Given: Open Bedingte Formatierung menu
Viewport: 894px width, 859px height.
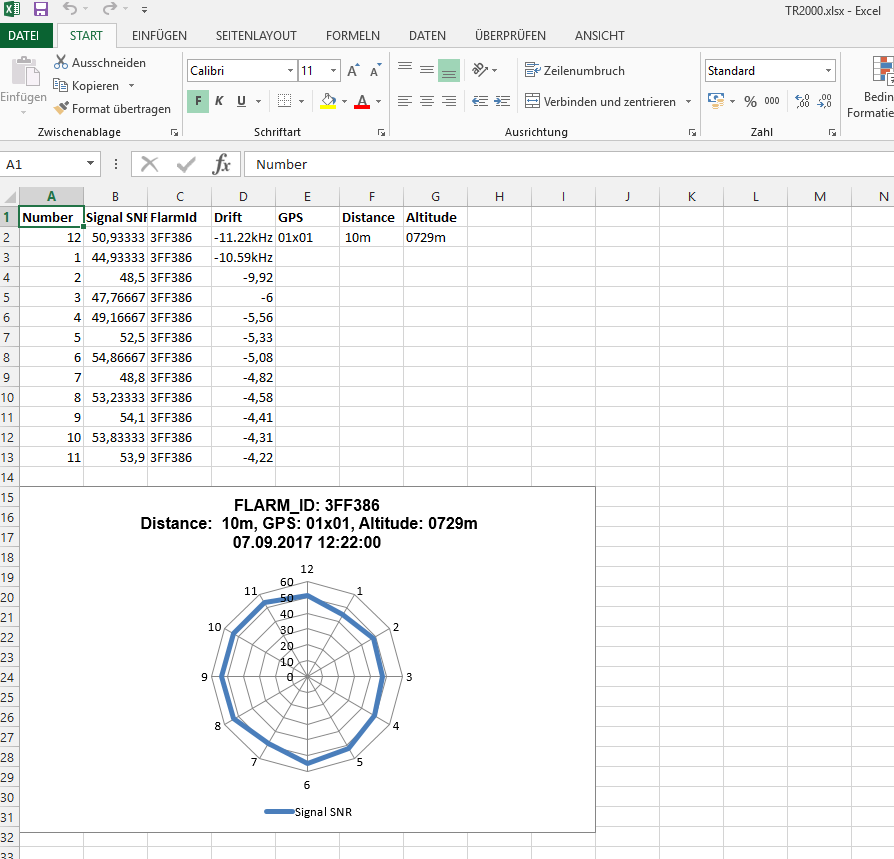Looking at the screenshot, I should [873, 87].
